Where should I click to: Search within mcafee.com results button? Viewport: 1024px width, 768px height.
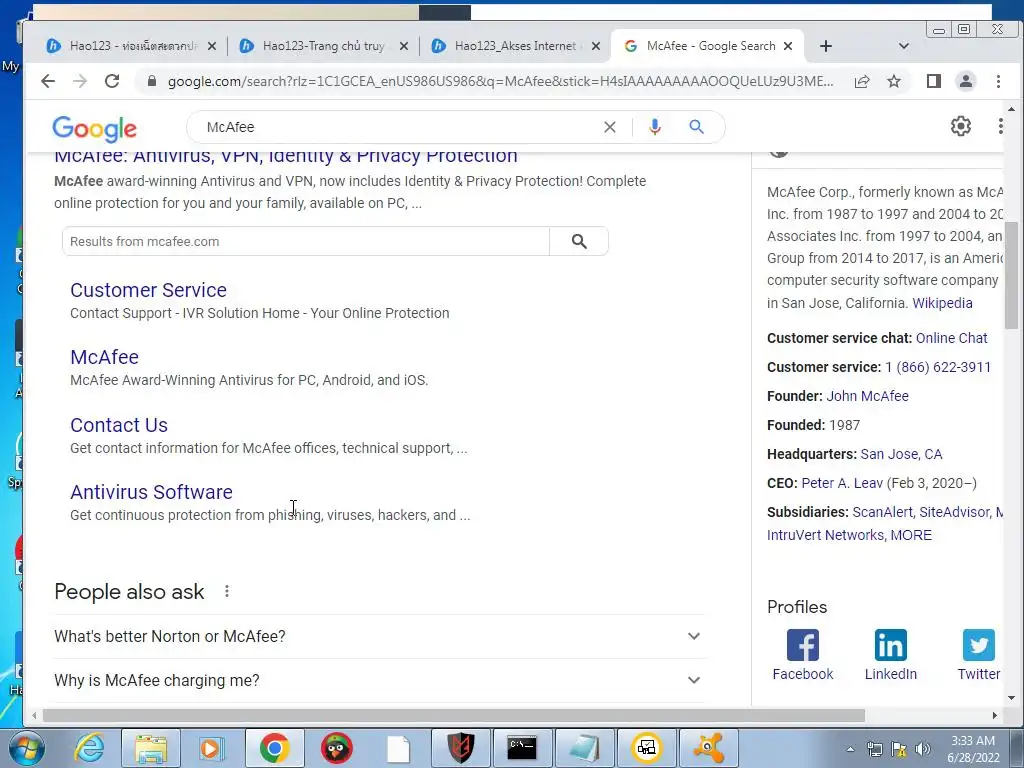(579, 242)
